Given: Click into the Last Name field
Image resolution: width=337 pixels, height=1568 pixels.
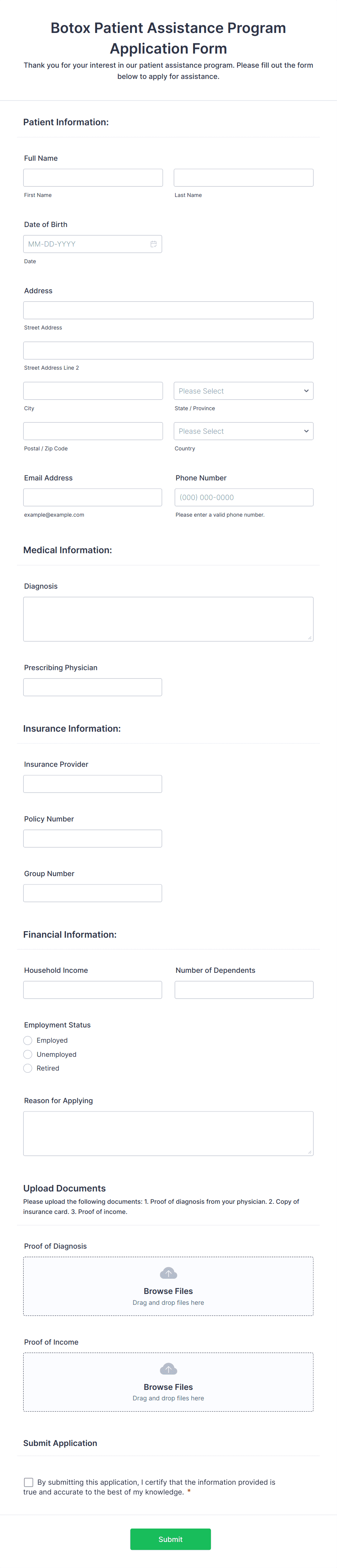Looking at the screenshot, I should tap(243, 177).
